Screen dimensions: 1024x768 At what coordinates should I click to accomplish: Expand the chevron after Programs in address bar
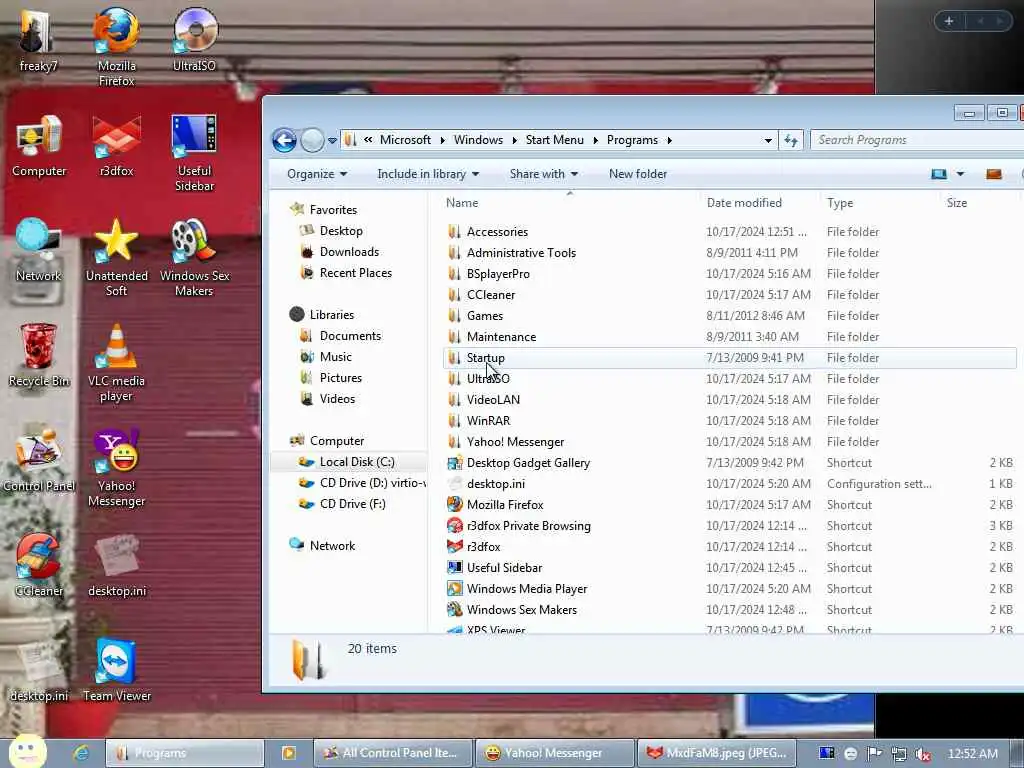point(669,140)
